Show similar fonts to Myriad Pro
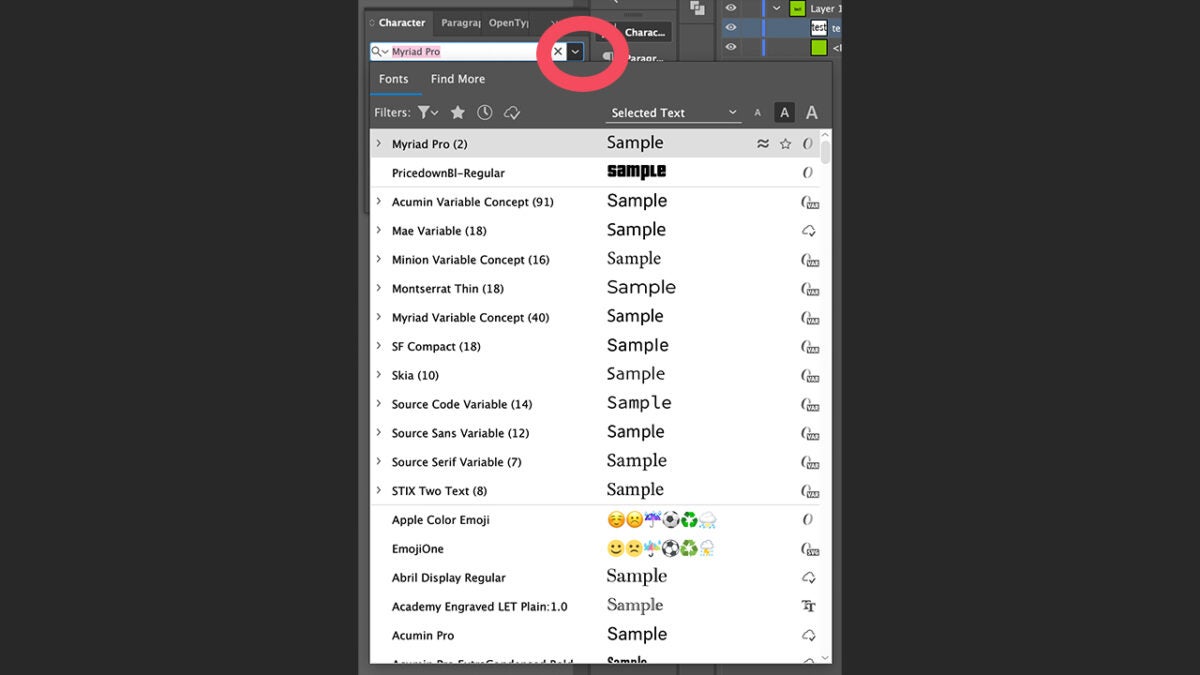Image resolution: width=1200 pixels, height=675 pixels. (763, 144)
